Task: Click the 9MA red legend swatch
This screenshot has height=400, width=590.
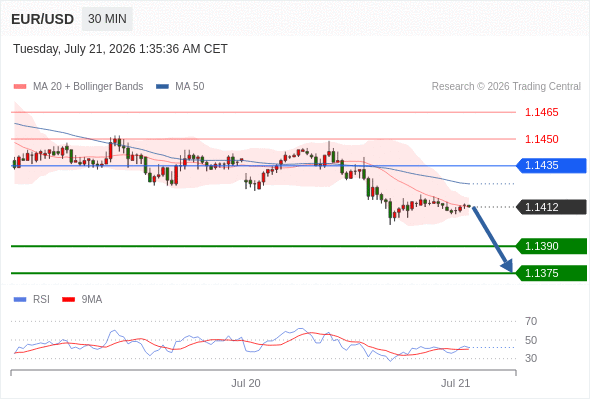Action: tap(68, 300)
